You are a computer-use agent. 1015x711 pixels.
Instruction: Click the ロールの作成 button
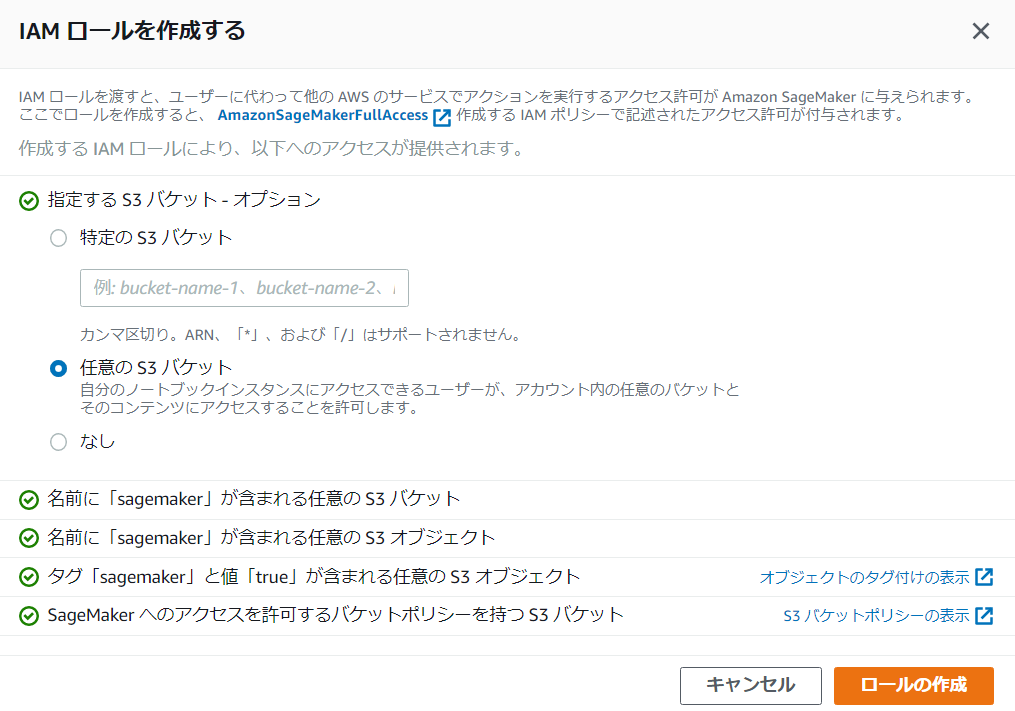click(x=913, y=686)
